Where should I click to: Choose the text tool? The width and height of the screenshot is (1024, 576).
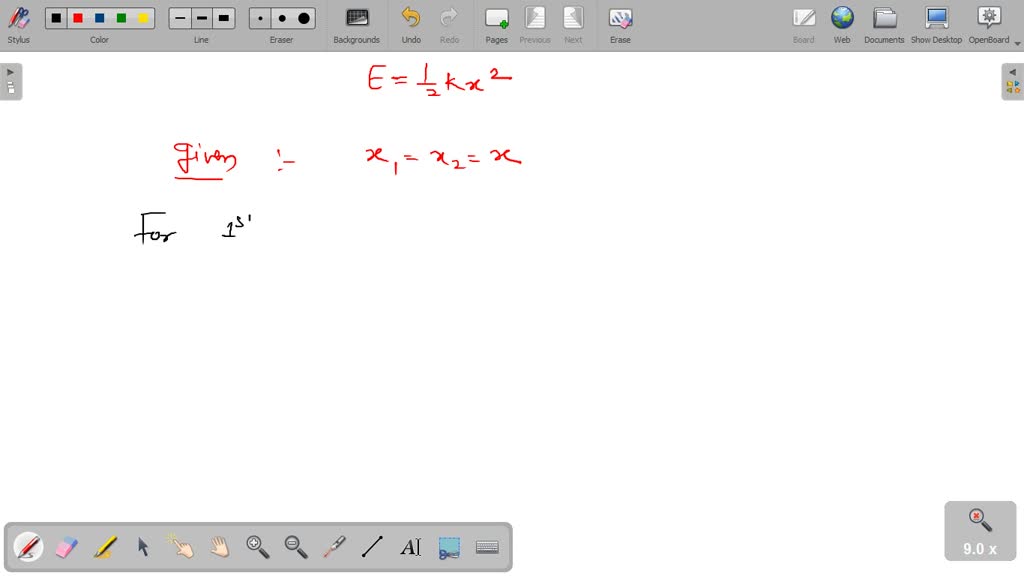410,547
